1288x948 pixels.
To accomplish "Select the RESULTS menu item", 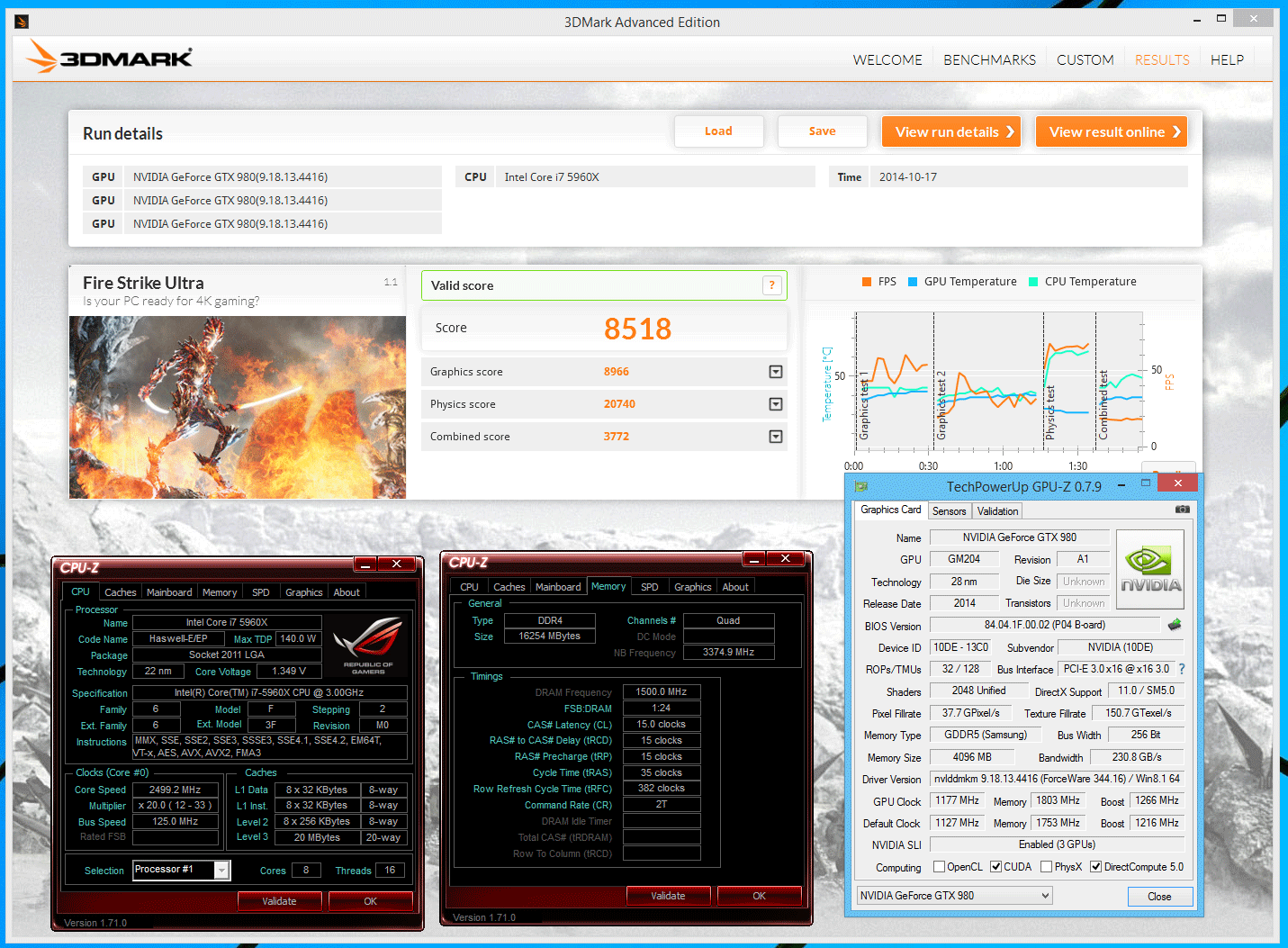I will click(1162, 60).
